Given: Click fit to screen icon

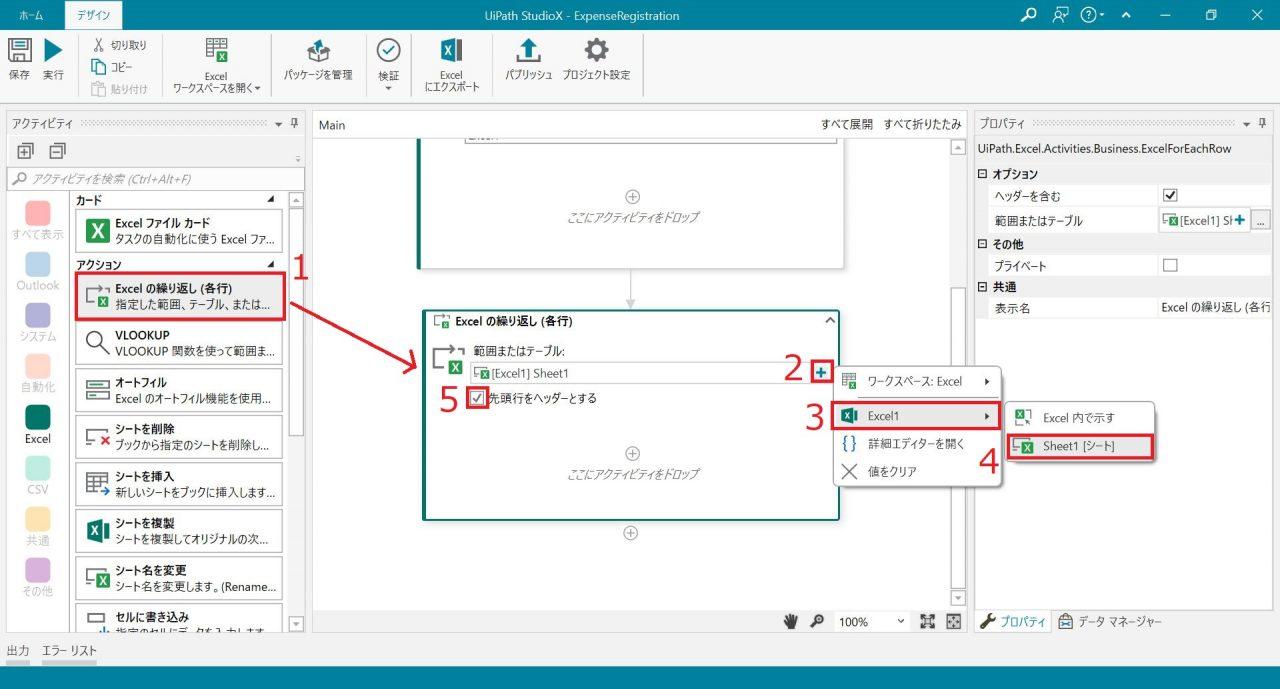Looking at the screenshot, I should [x=927, y=621].
